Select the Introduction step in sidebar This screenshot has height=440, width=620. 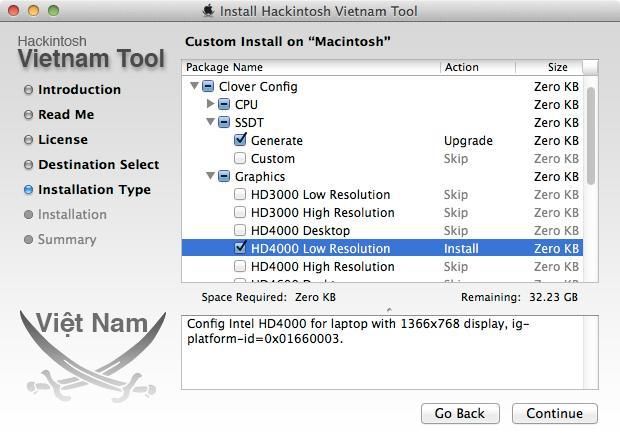point(79,90)
